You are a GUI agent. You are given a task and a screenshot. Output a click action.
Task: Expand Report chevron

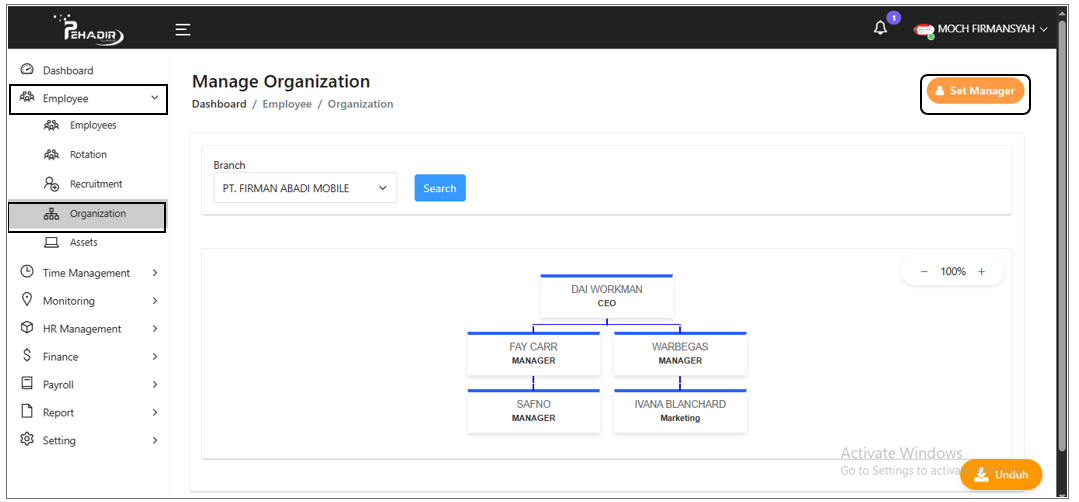155,413
